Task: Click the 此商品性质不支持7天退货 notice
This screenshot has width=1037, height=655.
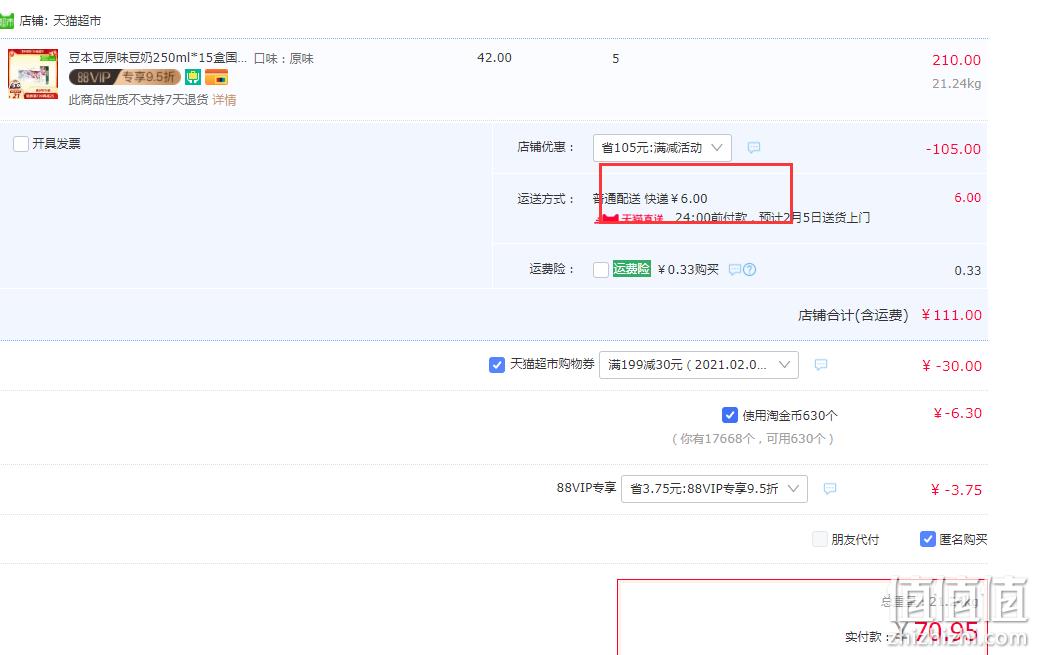Action: 138,100
